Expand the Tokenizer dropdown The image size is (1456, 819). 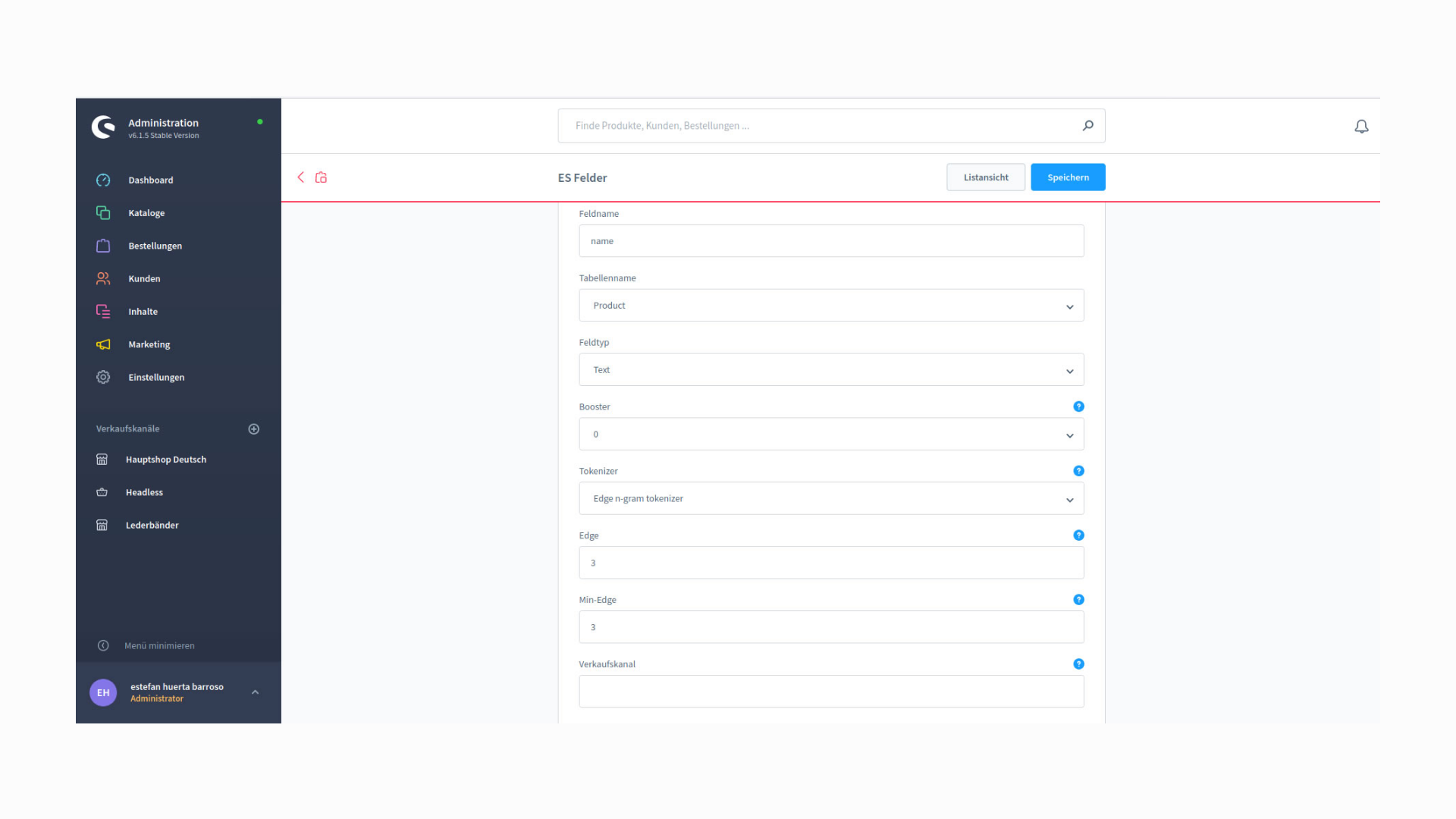pyautogui.click(x=830, y=499)
